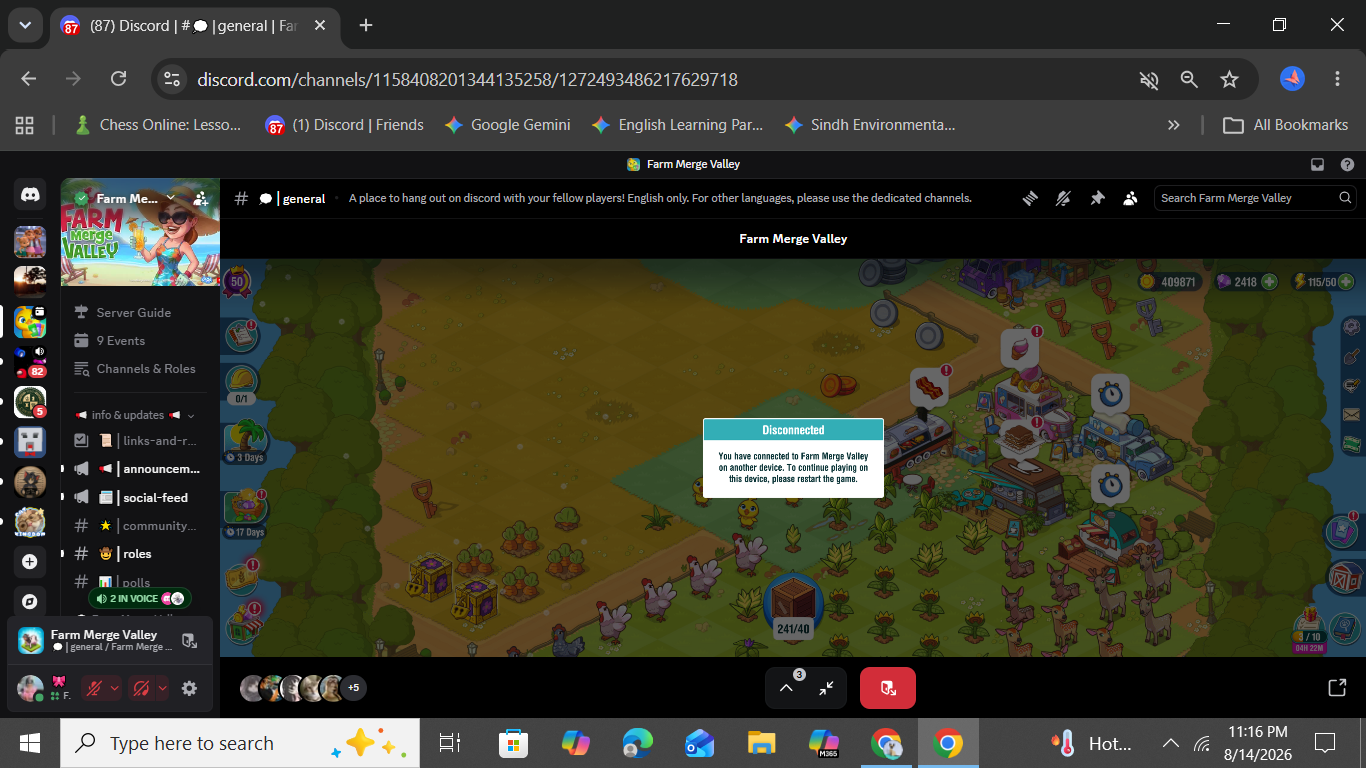The height and width of the screenshot is (768, 1366).
Task: Open Chrome three-dot menu
Action: [1338, 79]
